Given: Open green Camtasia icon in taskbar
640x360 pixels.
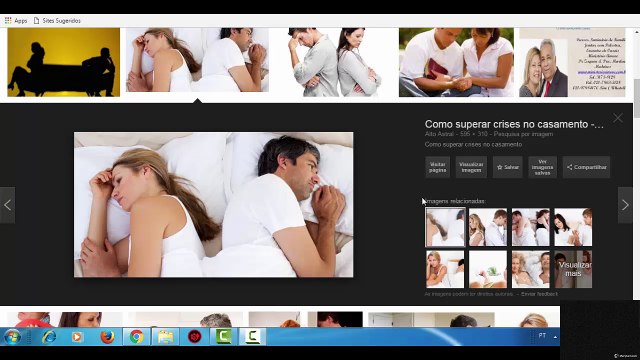Looking at the screenshot, I should pos(223,337).
